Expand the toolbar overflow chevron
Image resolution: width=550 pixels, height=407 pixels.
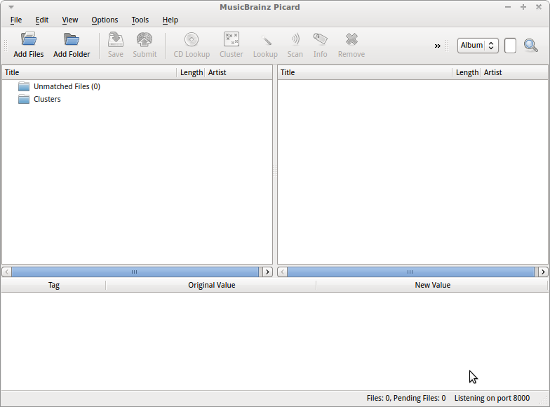tap(437, 46)
